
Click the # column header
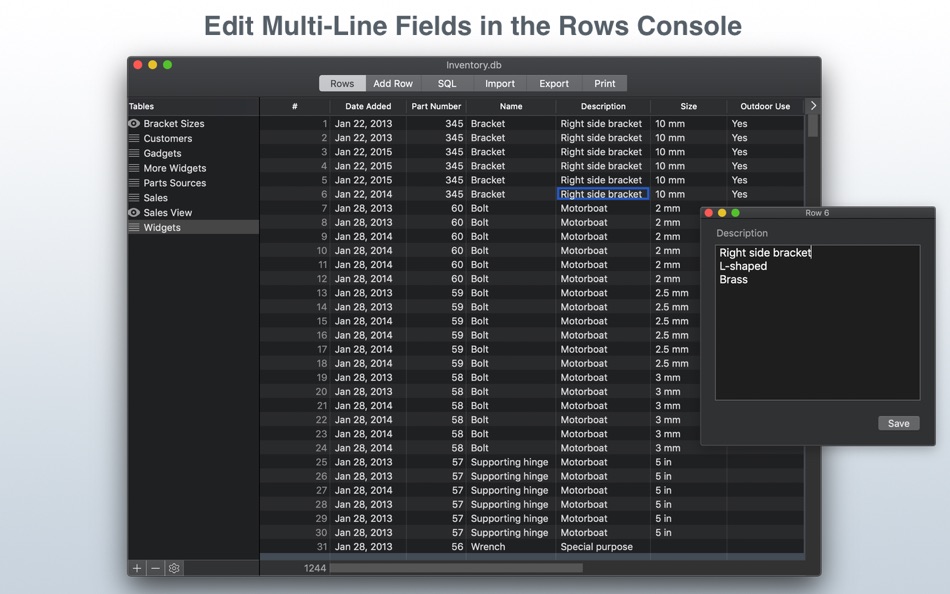pos(294,106)
